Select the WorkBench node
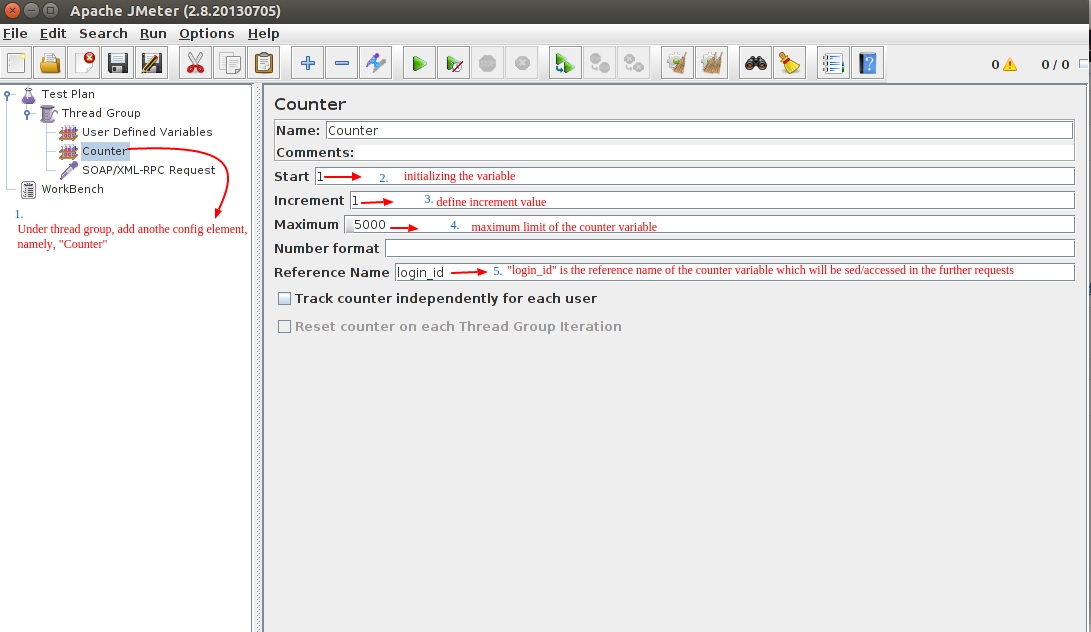1091x632 pixels. [72, 189]
